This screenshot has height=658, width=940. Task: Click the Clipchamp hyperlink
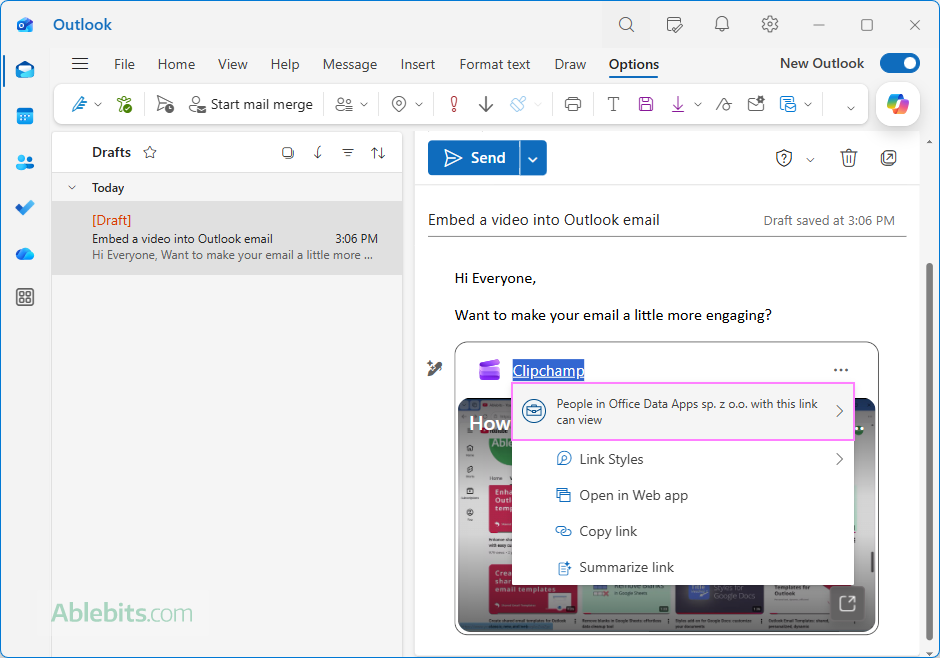click(548, 371)
